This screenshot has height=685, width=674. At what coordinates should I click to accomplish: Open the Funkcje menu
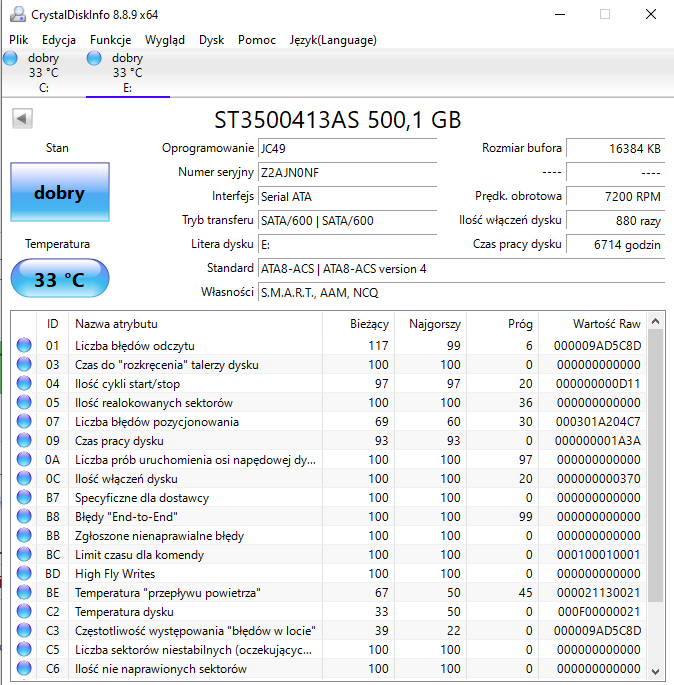(110, 40)
